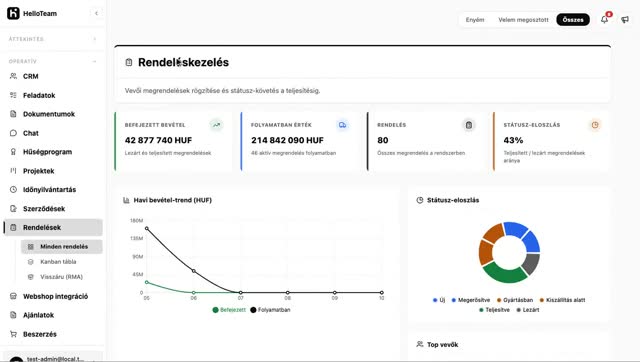640x362 pixels.
Task: Click the clock icon on Státusz-eloszlás card
Action: [x=595, y=125]
